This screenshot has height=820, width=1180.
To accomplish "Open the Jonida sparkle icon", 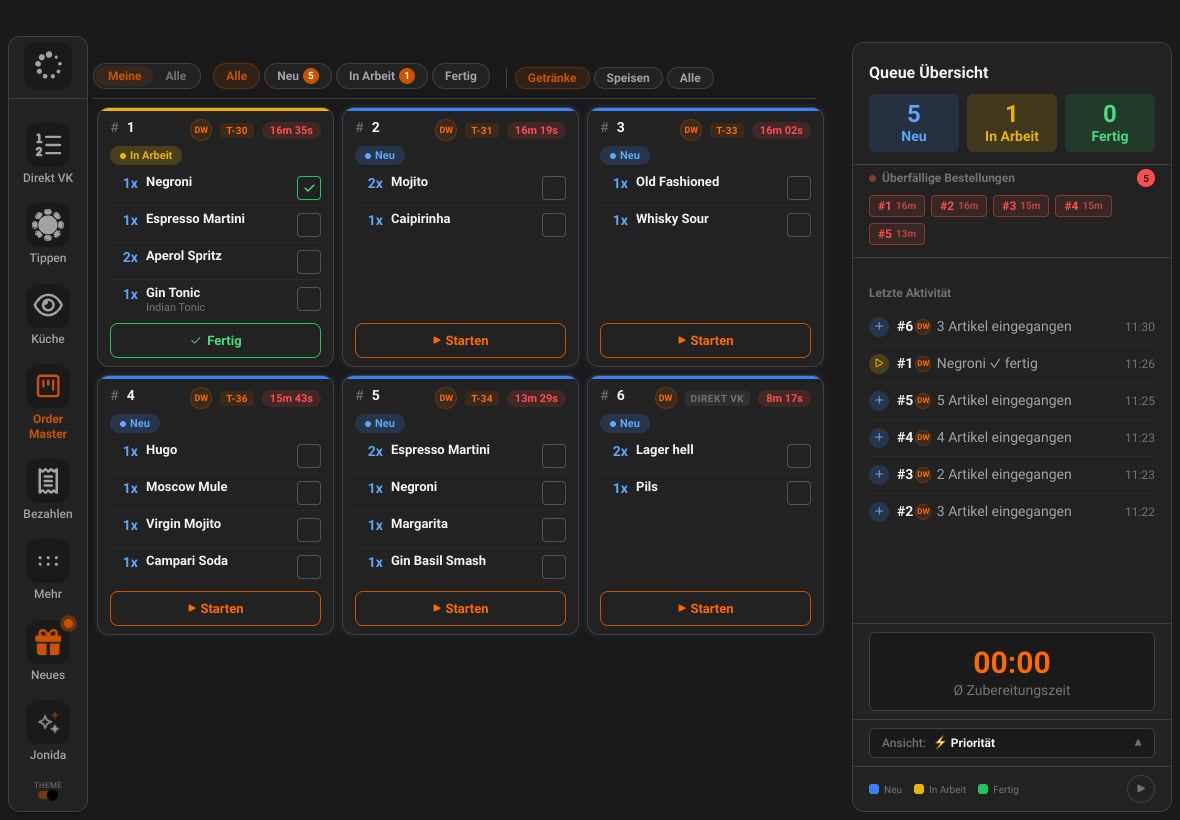I will [x=48, y=722].
